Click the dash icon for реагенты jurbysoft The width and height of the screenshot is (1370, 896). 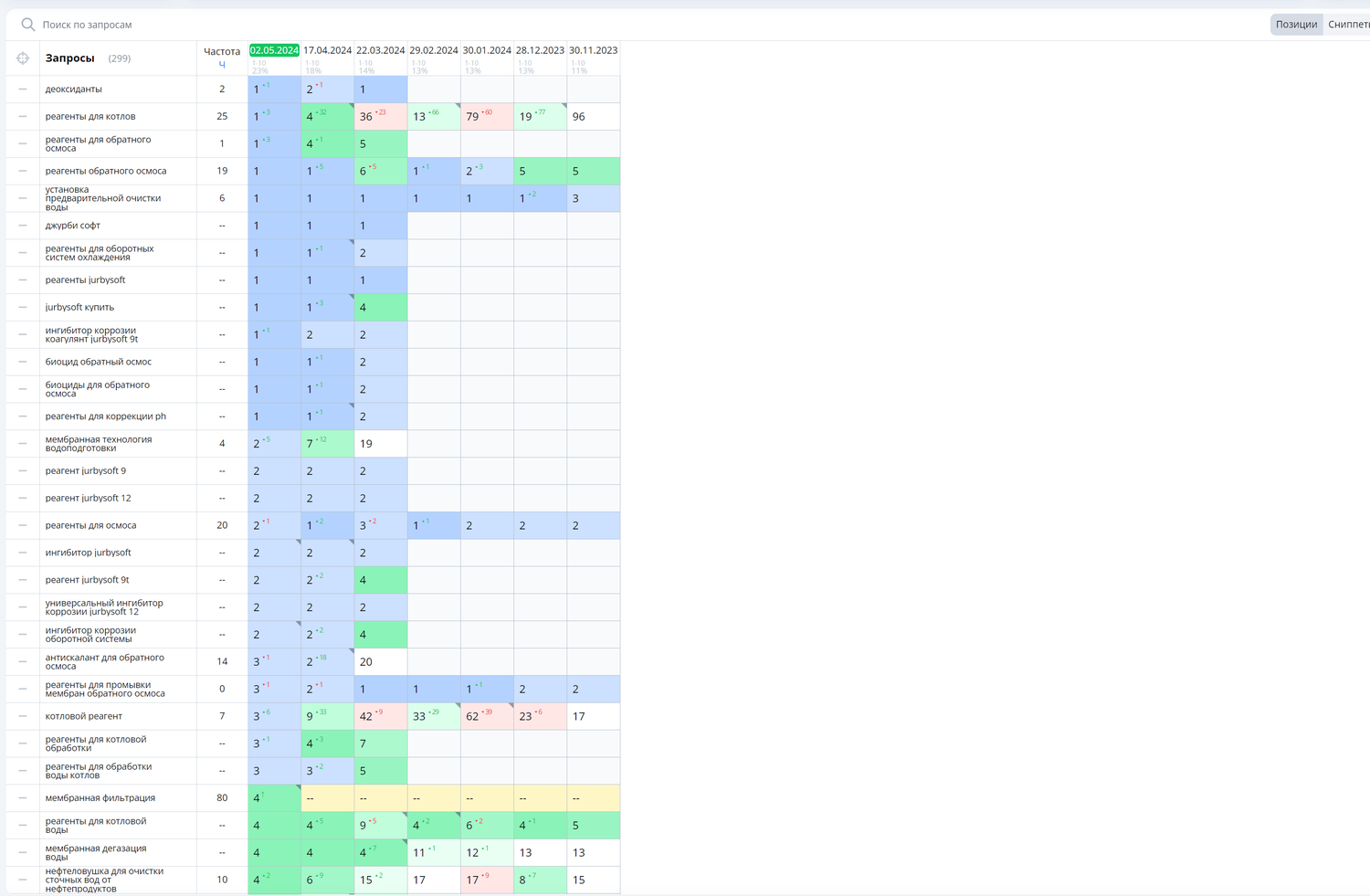23,280
